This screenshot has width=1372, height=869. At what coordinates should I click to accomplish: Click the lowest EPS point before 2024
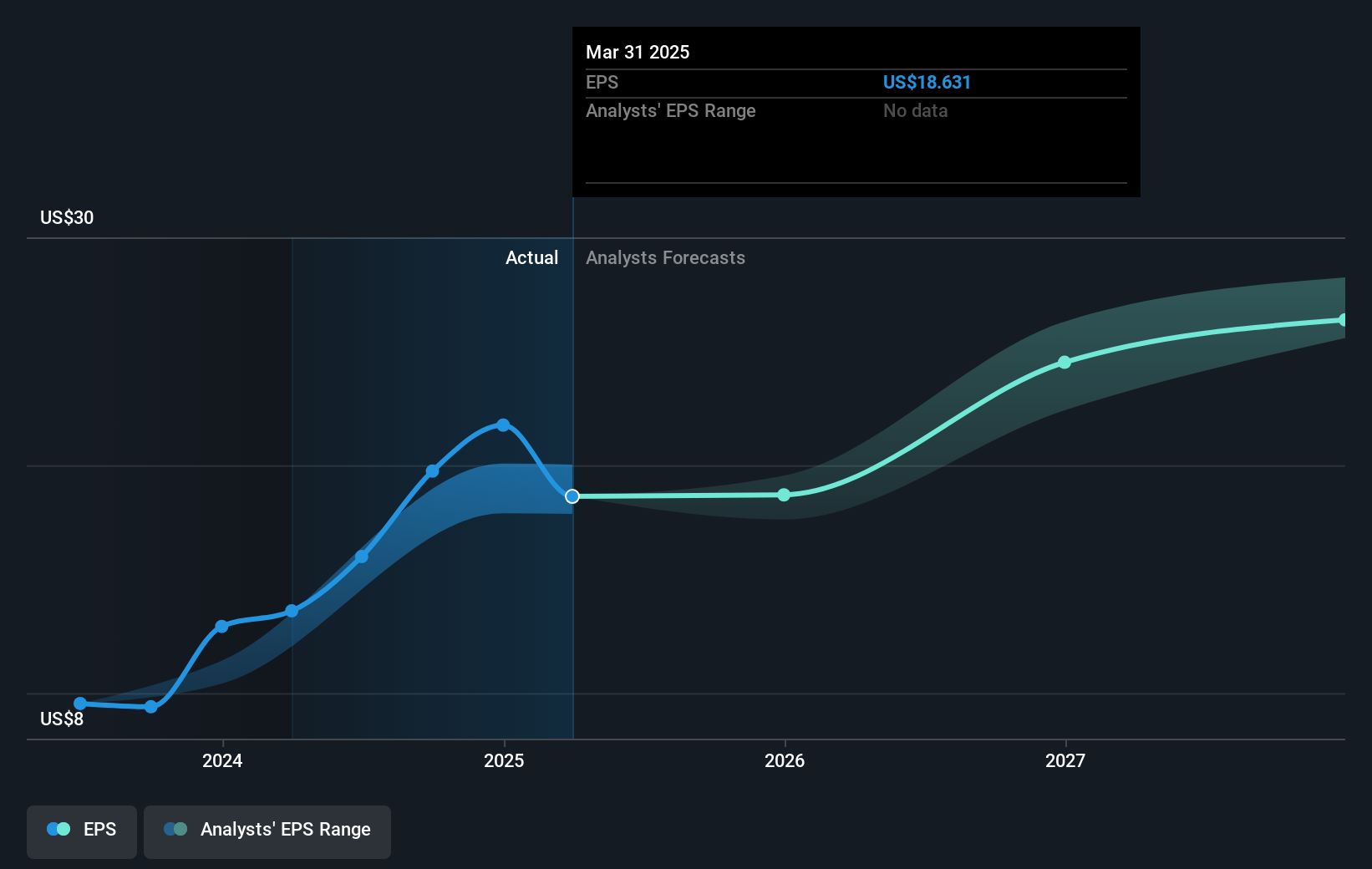tap(151, 707)
